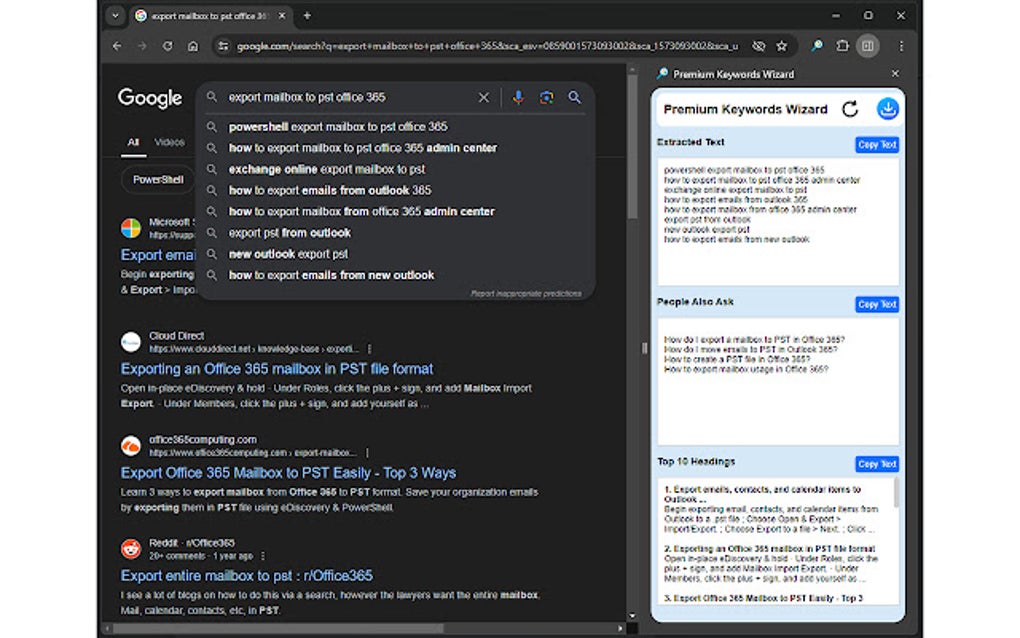Click the crossed-eye icon in the address bar
The image size is (1020, 638).
758,46
